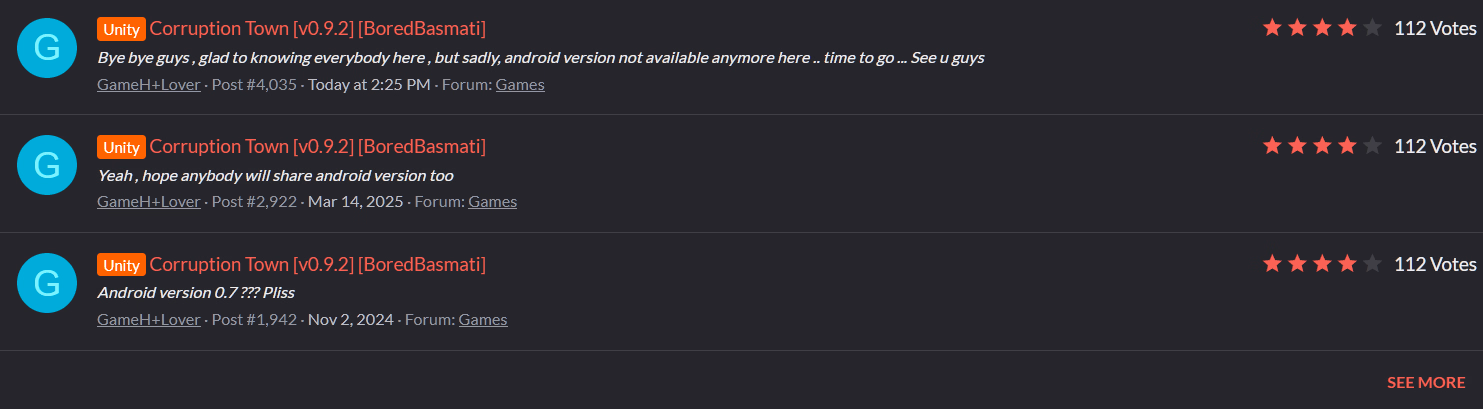1483x409 pixels.
Task: Click the star rating on the Post #4,035 row
Action: click(1322, 28)
